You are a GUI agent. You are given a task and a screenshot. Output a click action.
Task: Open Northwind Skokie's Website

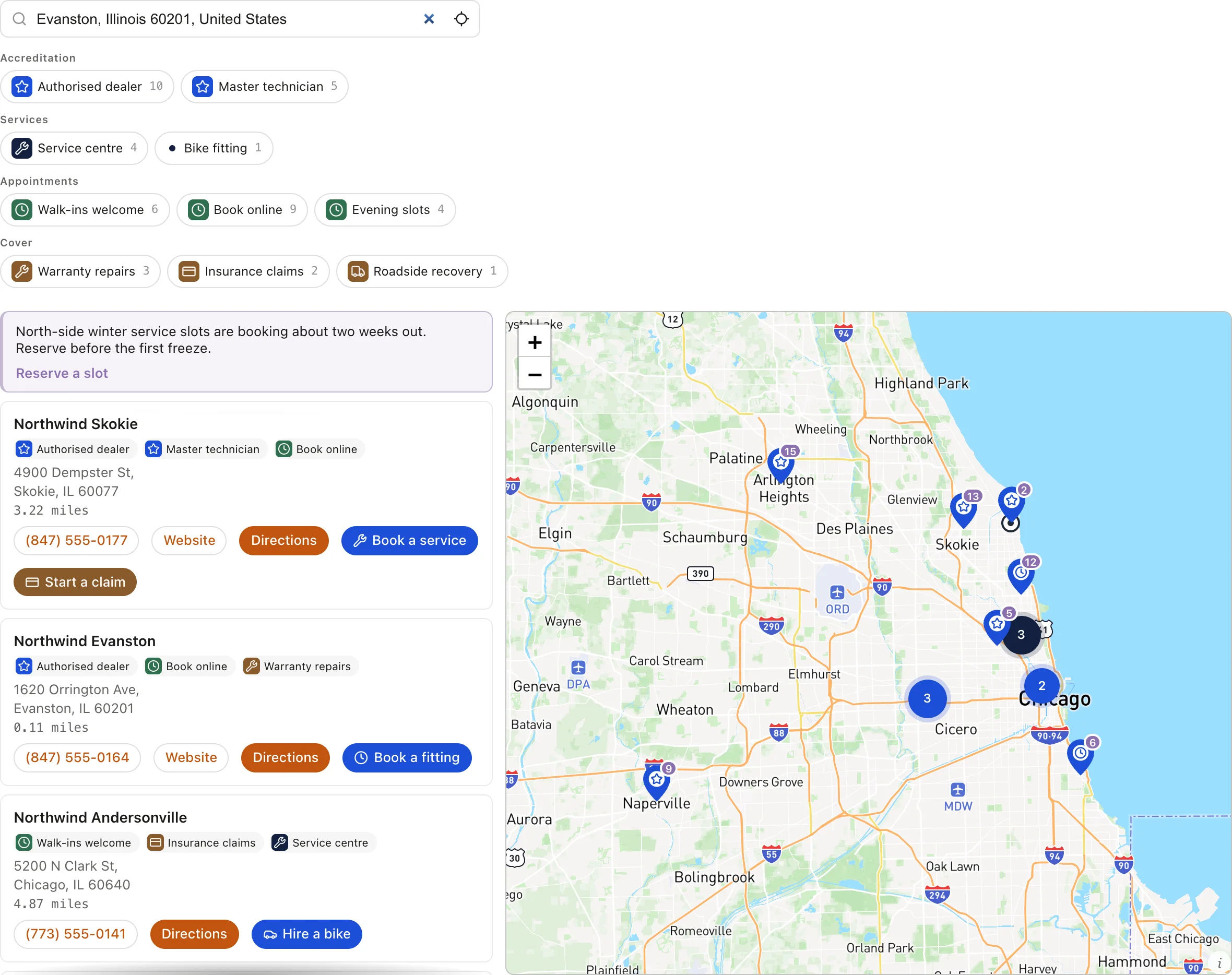[x=189, y=540]
